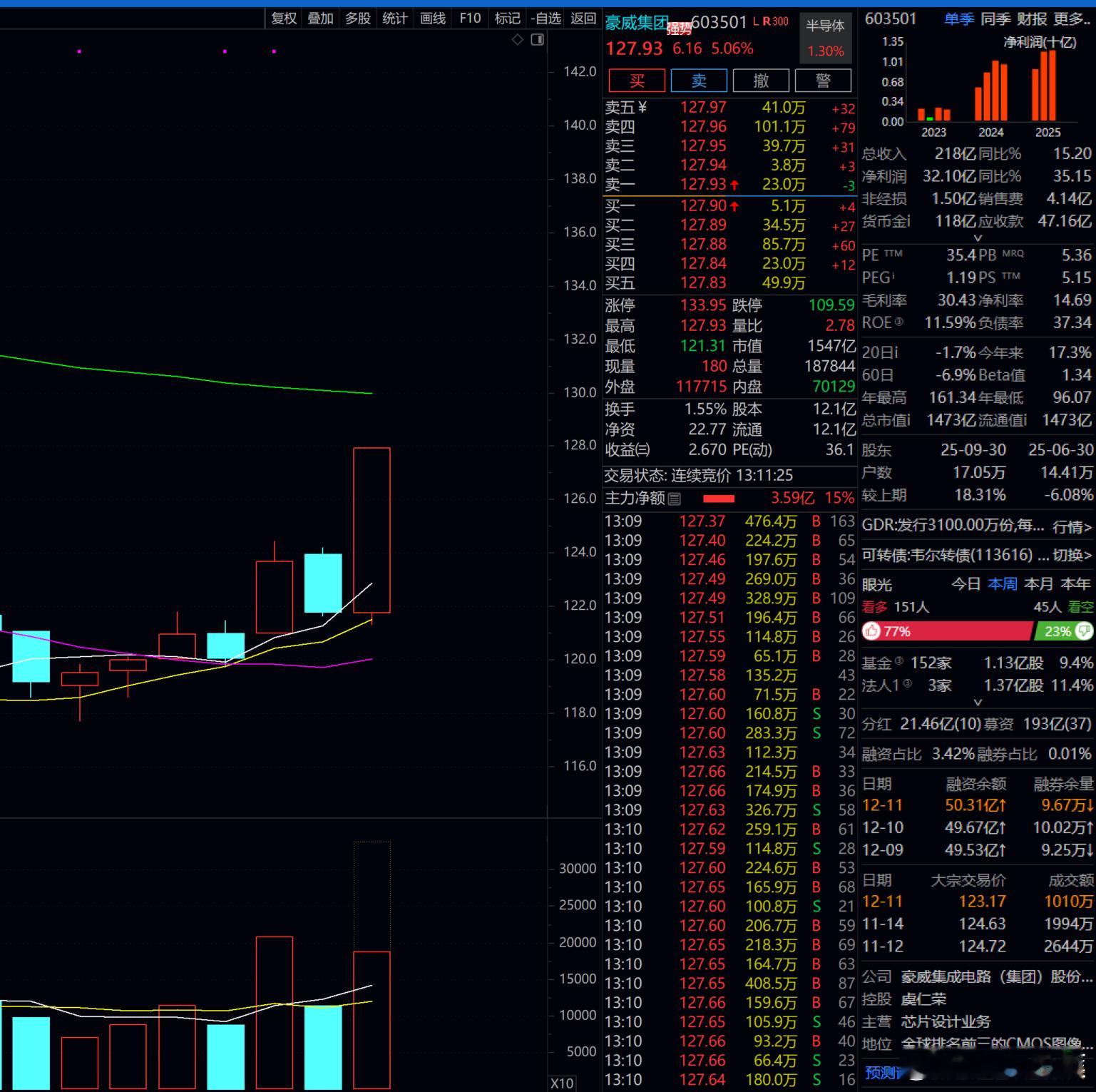Open the 预测 section at the bottom
Screen dimensions: 1096x1092
click(x=883, y=1072)
